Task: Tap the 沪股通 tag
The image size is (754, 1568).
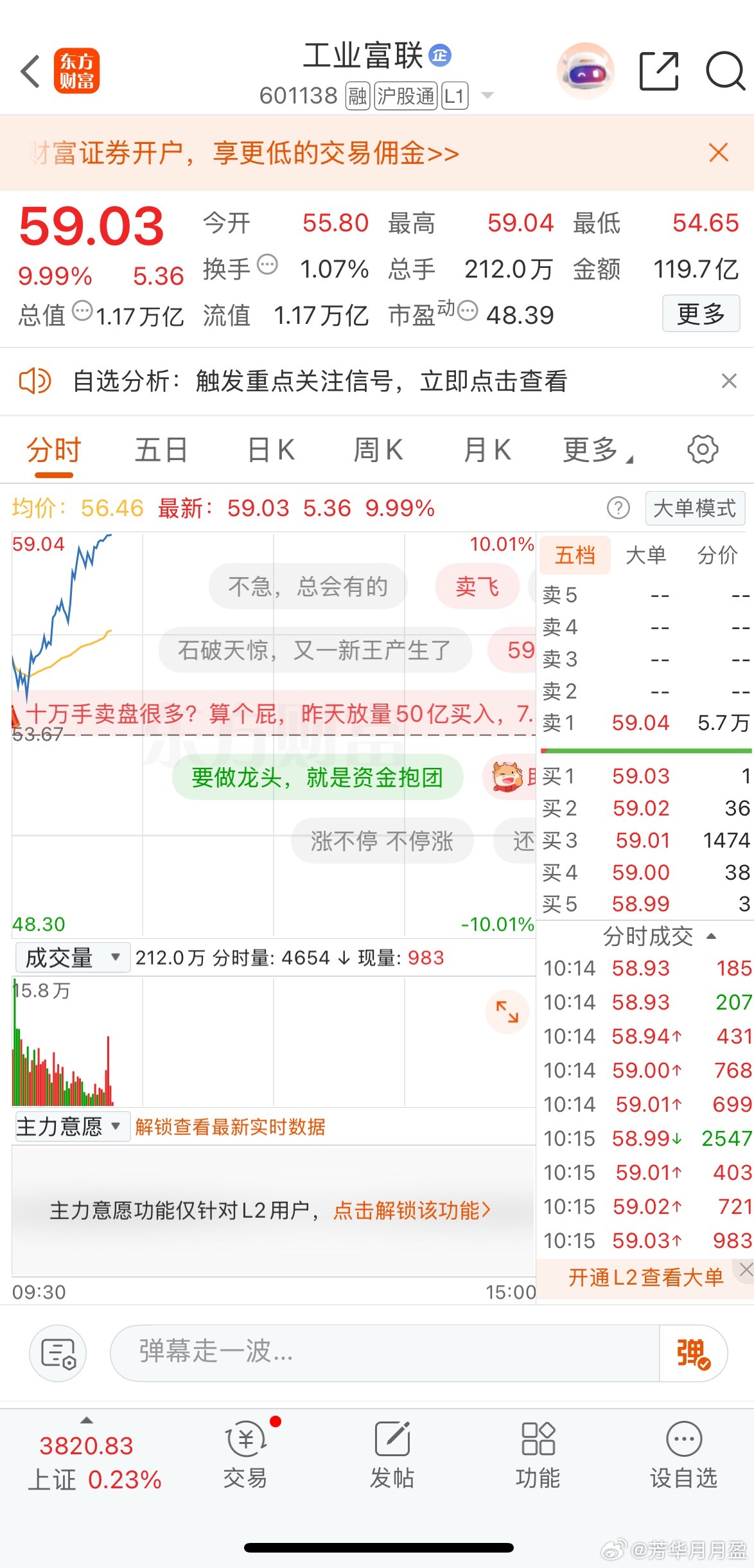Action: [406, 96]
